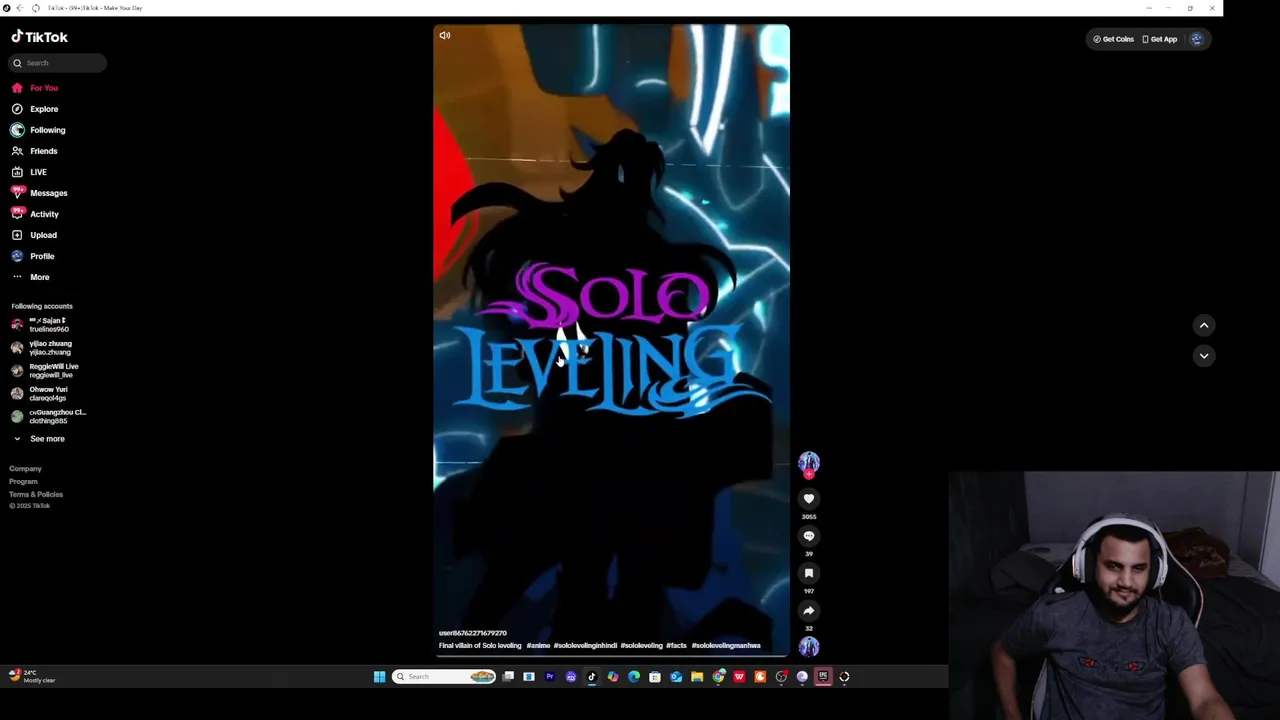Open the Activity notifications
The image size is (1280, 720).
point(35,214)
